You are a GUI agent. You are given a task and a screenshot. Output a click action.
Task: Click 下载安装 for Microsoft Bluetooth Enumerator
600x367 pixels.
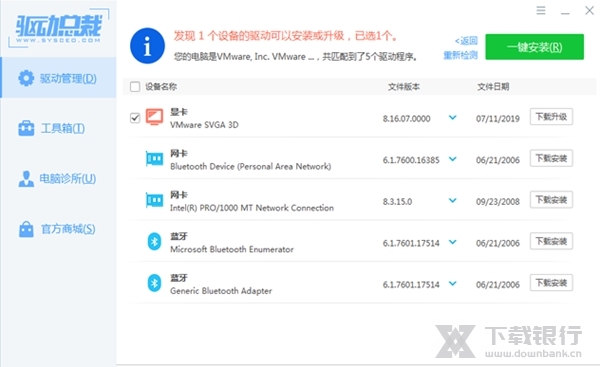coord(551,241)
